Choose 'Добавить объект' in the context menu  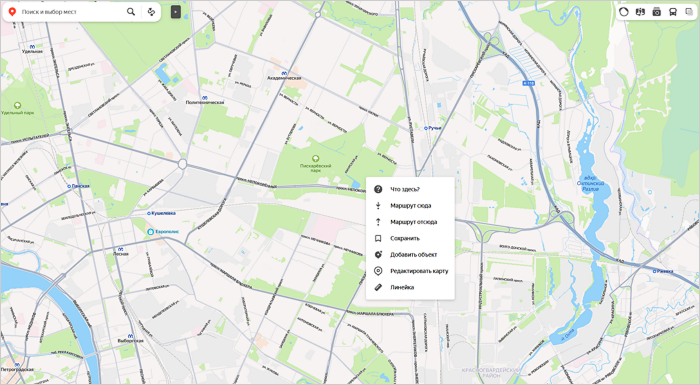click(x=410, y=255)
